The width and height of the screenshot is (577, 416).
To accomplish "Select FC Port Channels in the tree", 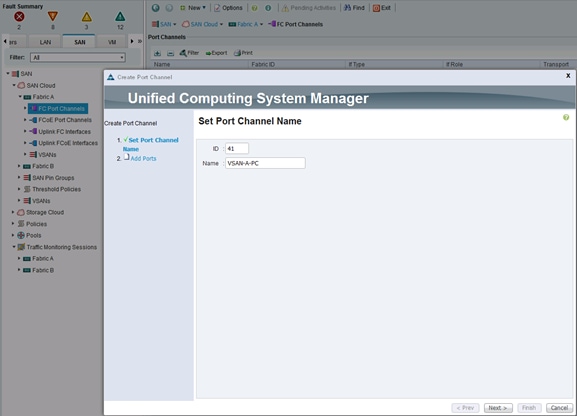I will tap(58, 109).
